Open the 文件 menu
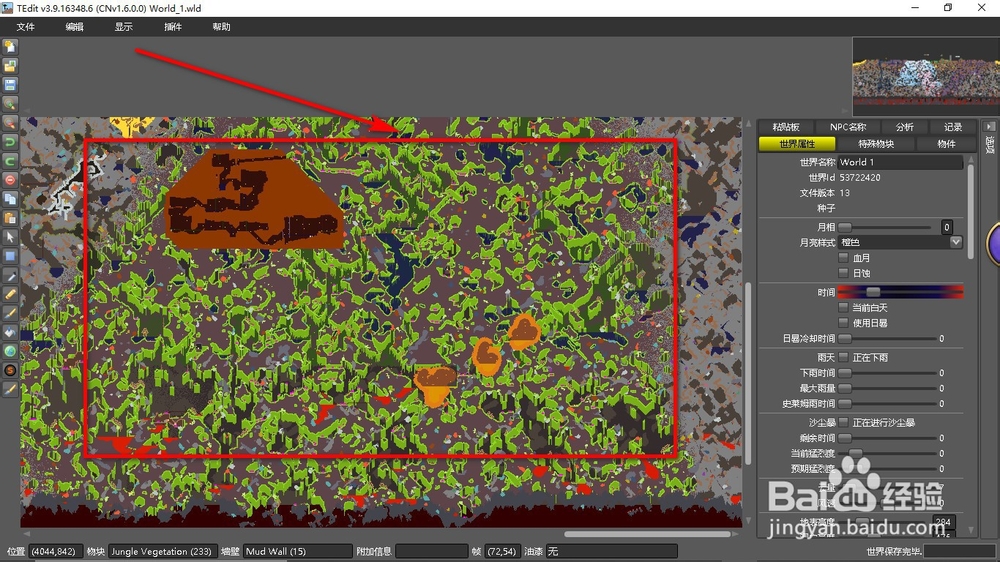 tap(26, 27)
